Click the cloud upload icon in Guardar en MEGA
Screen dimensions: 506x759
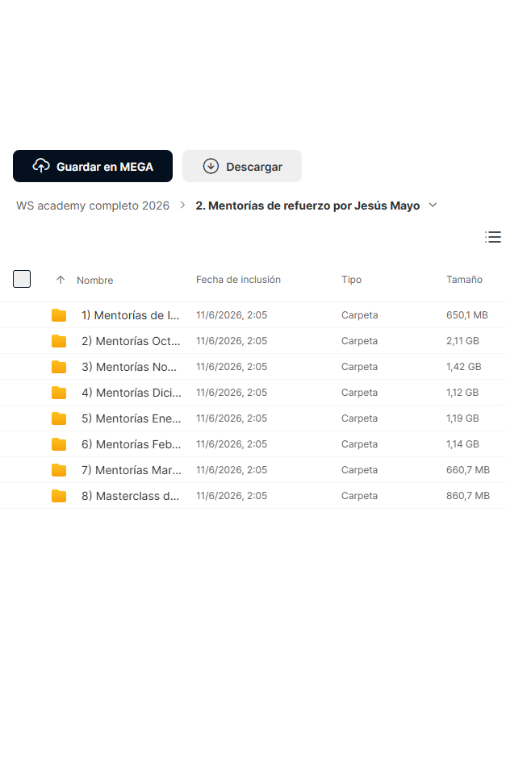41,166
